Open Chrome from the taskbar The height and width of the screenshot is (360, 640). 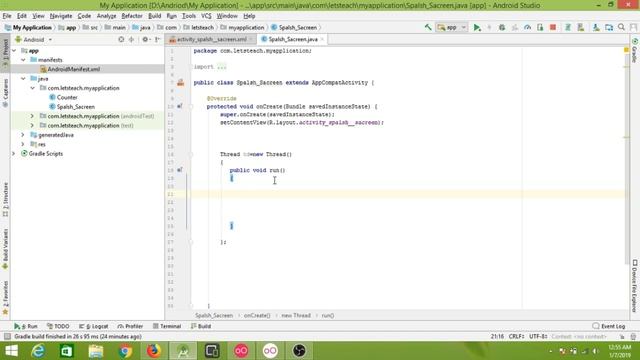click(126, 351)
